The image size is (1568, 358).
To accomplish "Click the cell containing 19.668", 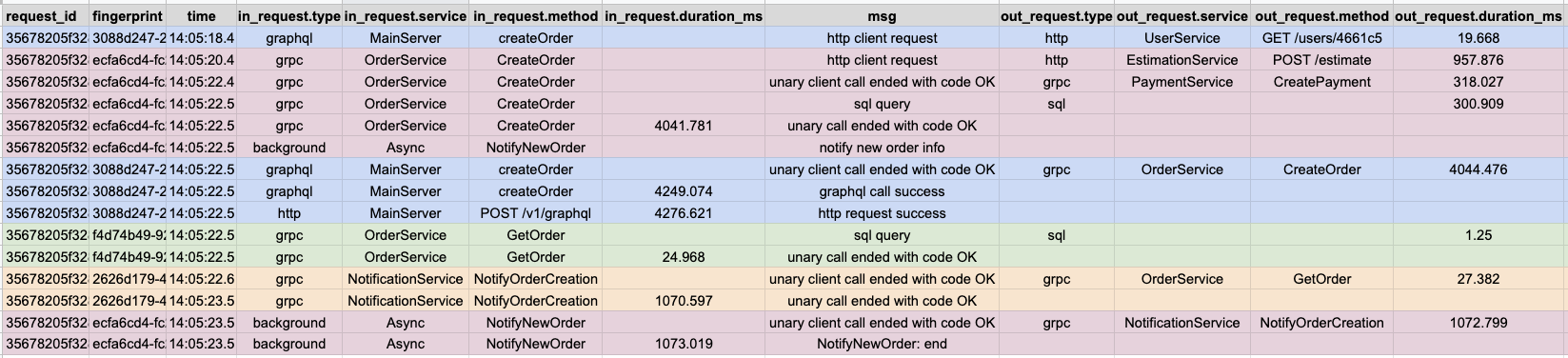I will tap(1479, 38).
